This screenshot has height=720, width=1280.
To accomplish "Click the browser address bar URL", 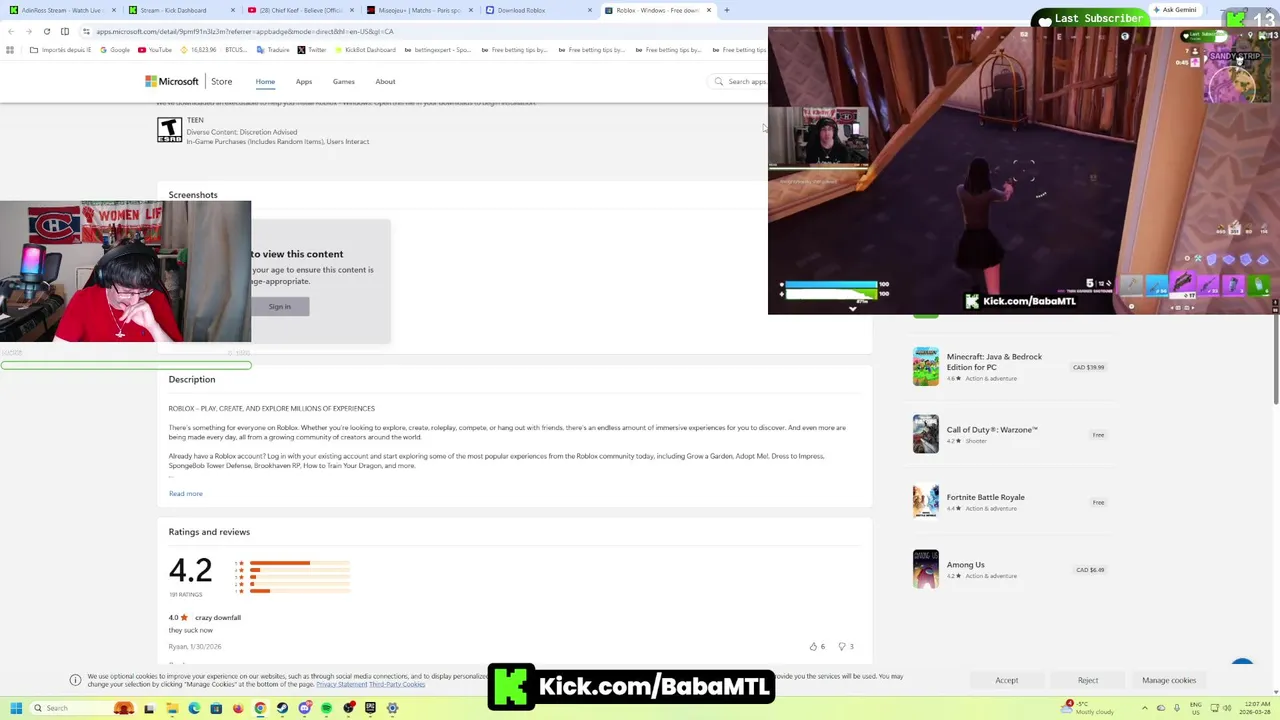I will coord(245,31).
